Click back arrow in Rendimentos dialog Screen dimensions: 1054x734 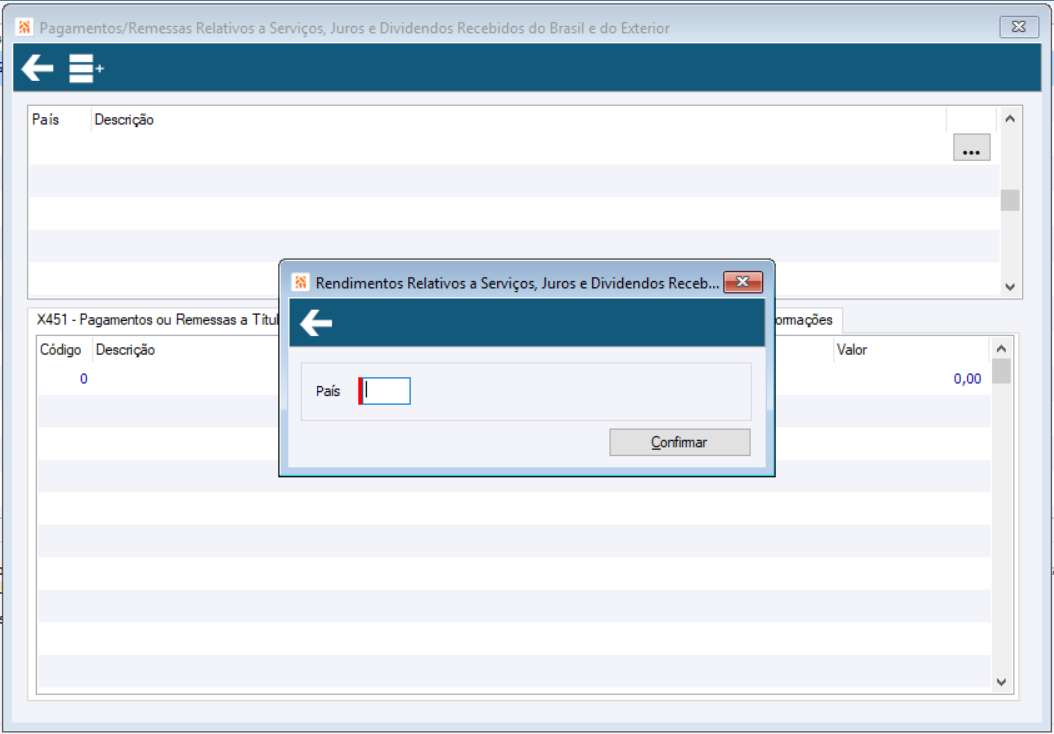(316, 323)
